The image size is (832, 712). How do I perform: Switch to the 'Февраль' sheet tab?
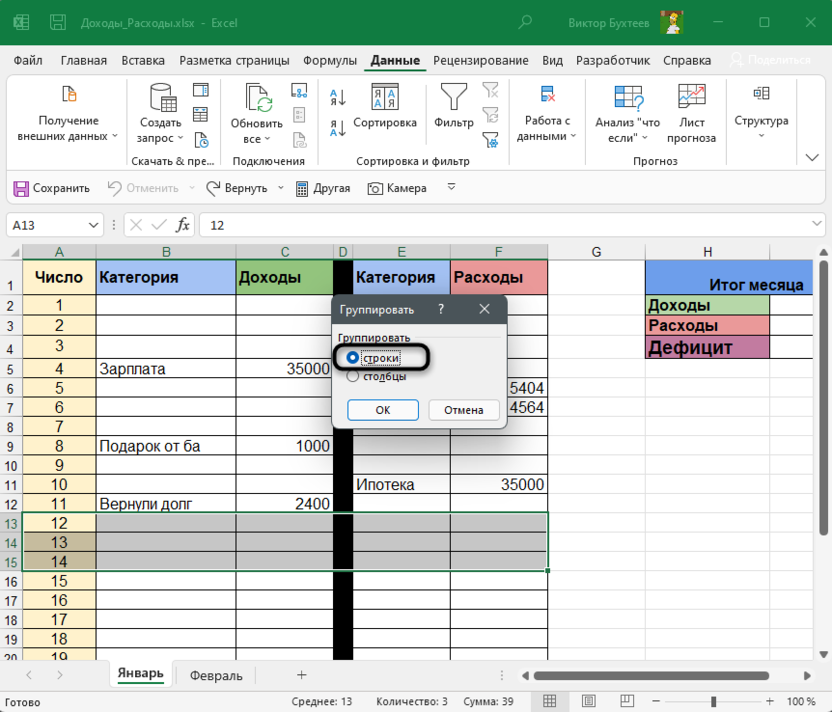pyautogui.click(x=216, y=675)
